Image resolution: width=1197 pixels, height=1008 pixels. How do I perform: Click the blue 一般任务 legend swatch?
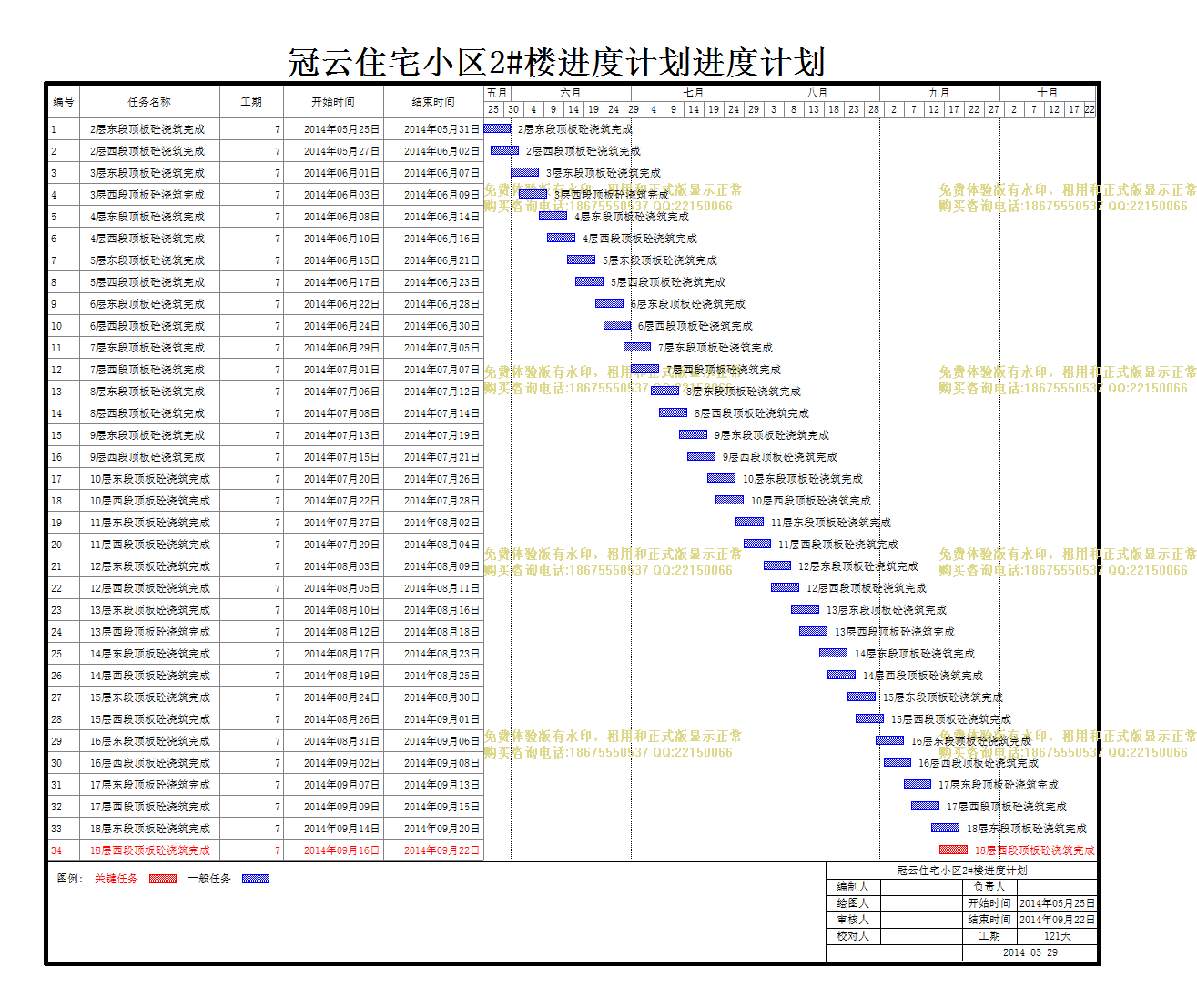click(256, 879)
